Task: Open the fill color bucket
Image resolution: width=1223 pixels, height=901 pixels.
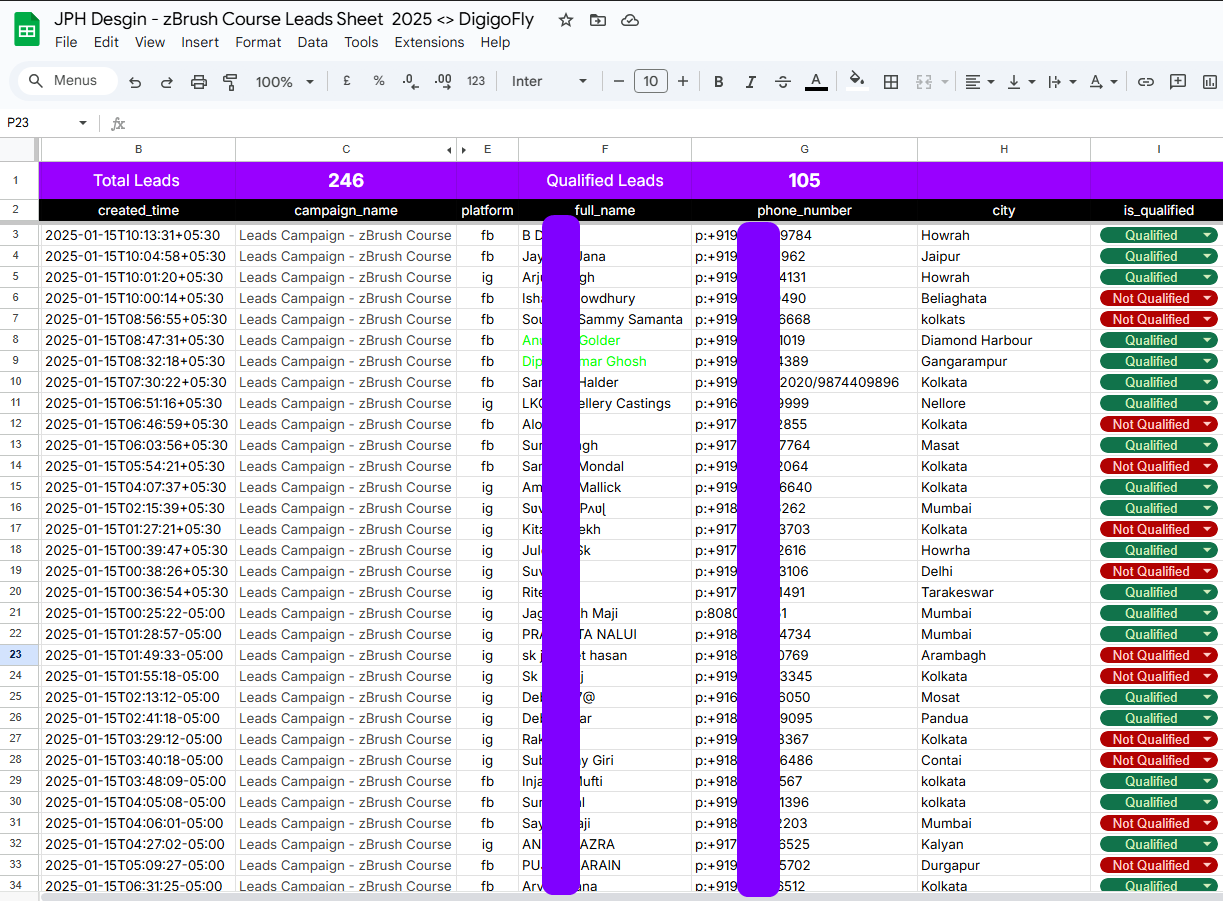Action: coord(857,81)
